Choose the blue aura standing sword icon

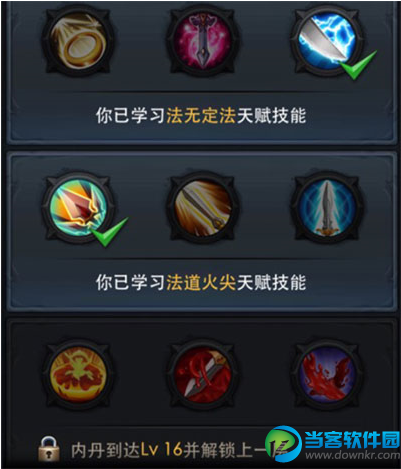click(327, 207)
